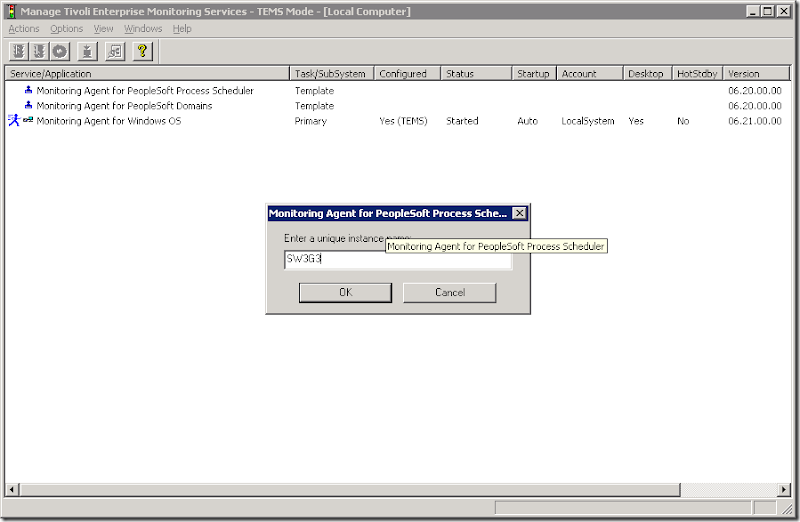Close the PeopleSoft Process Scheduler dialog
The image size is (800, 522).
[x=519, y=213]
